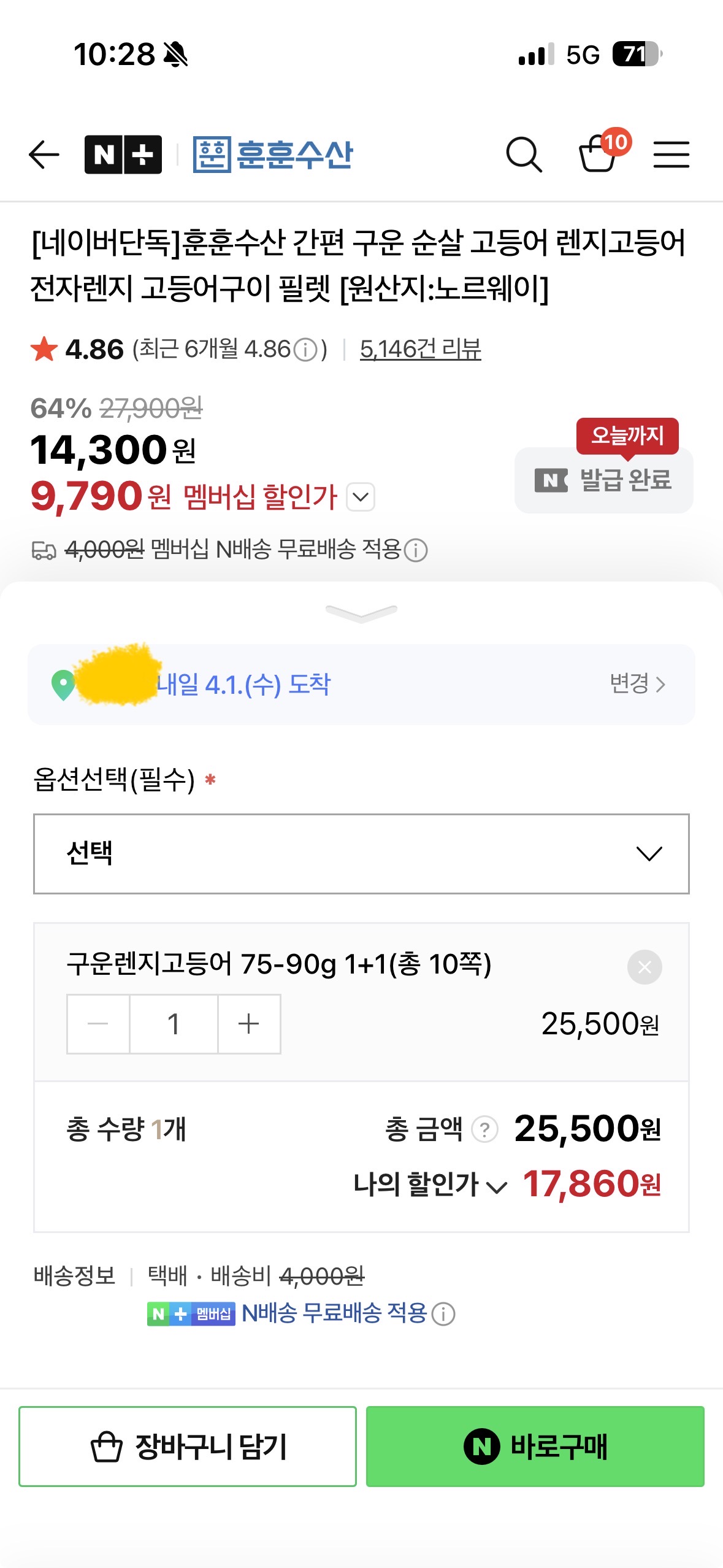Tap the search magnifier icon
The height and width of the screenshot is (1568, 723).
524,154
